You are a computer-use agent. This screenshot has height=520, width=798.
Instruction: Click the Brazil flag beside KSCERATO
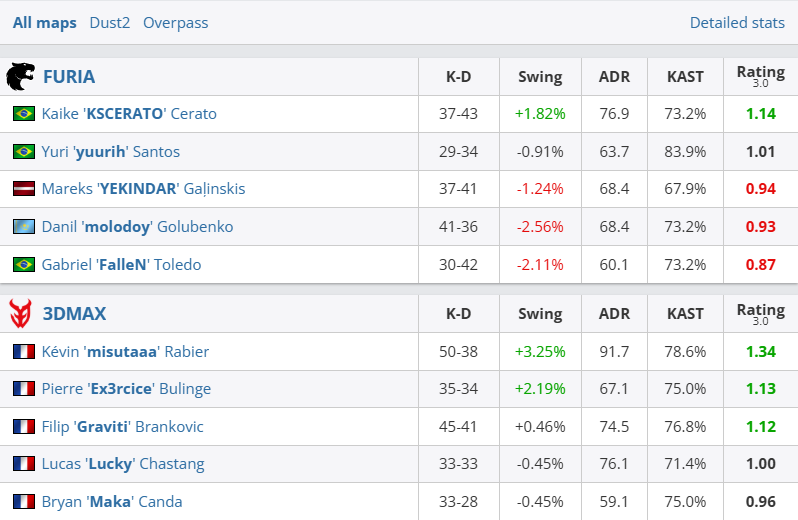click(24, 114)
